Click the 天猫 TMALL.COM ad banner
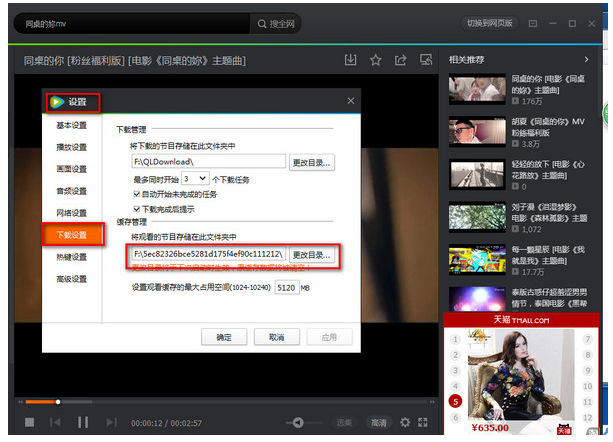This screenshot has width=613, height=442. pyautogui.click(x=521, y=320)
